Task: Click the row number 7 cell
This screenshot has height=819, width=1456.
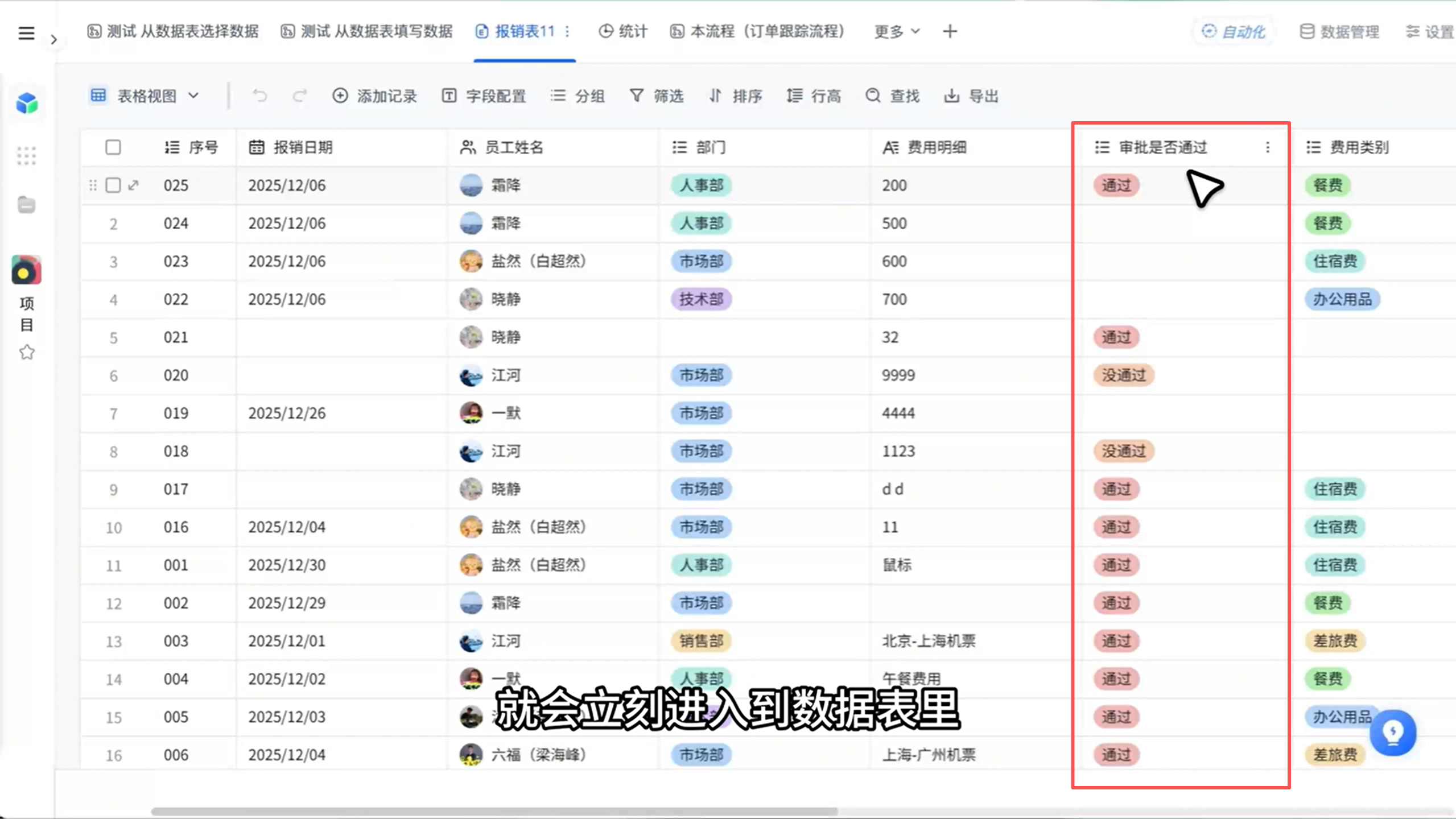Action: (x=114, y=413)
